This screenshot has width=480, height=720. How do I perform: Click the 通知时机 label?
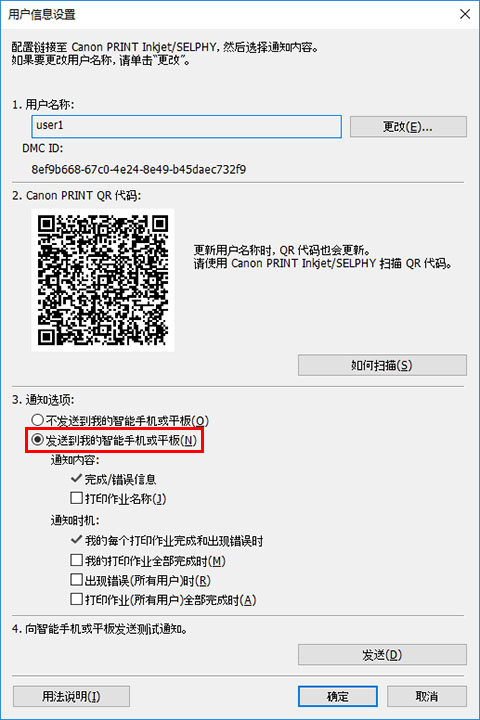pos(75,520)
